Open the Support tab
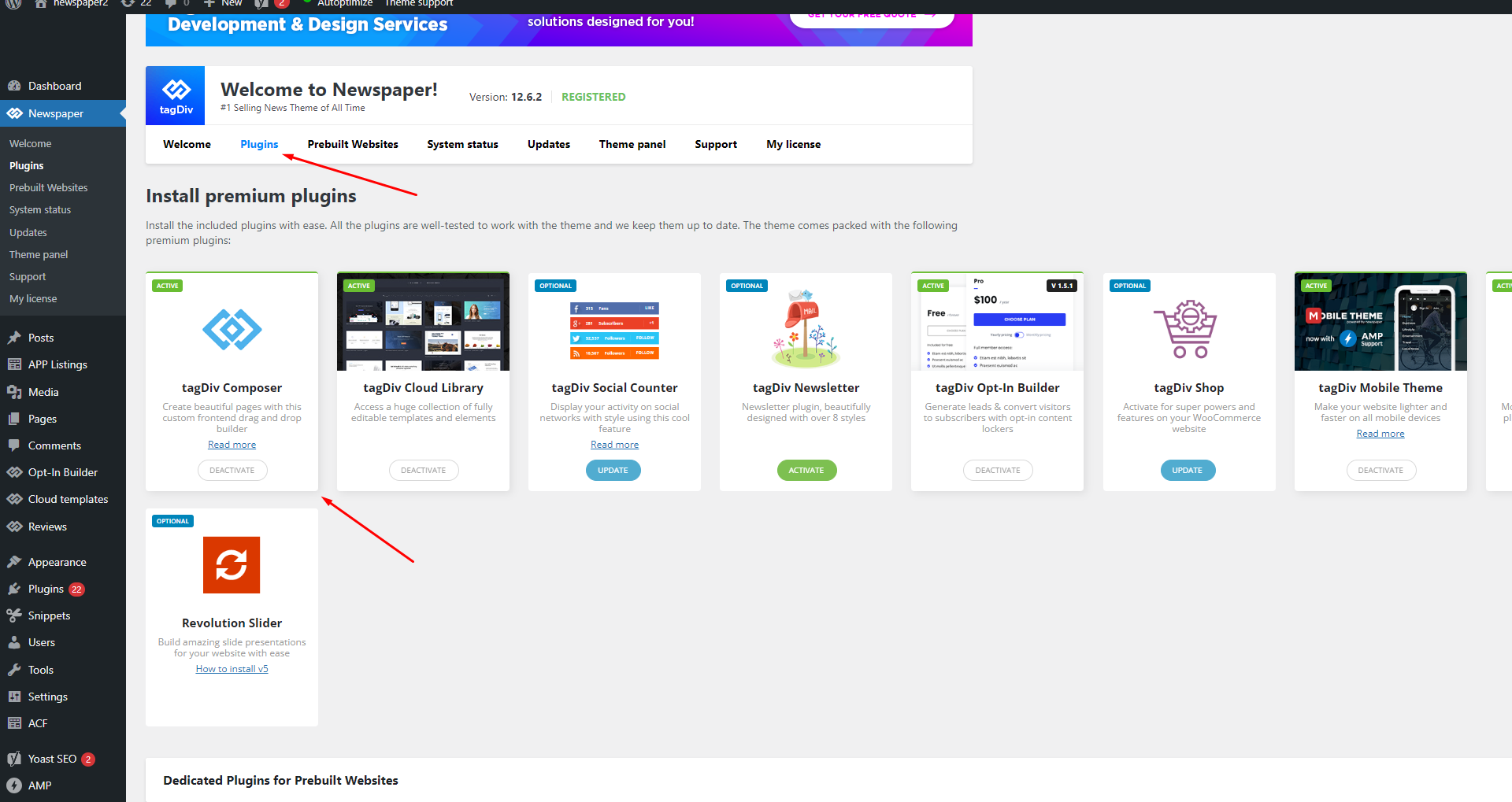The height and width of the screenshot is (802, 1512). (x=716, y=144)
